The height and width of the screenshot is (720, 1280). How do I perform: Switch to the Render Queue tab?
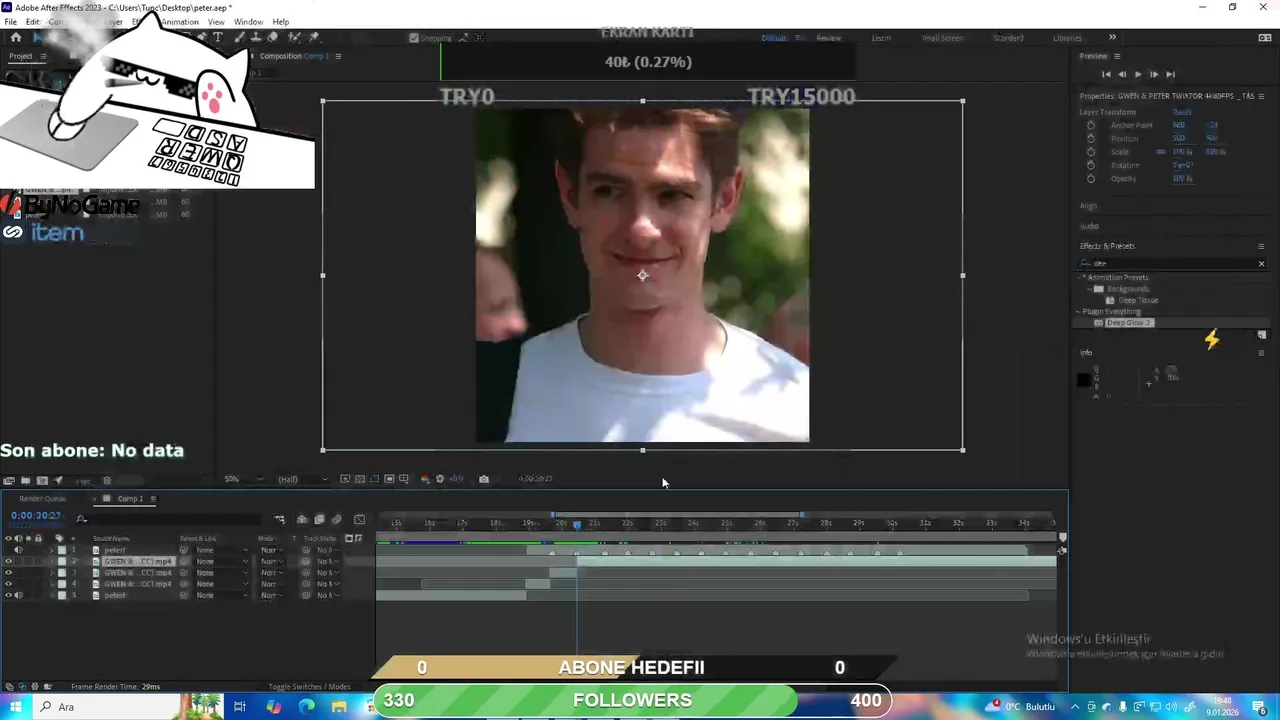tap(43, 498)
